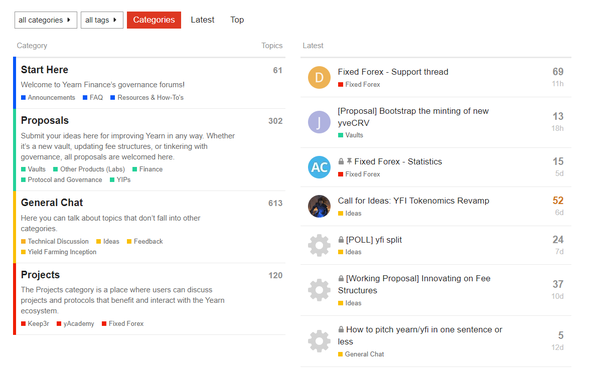Image resolution: width=600 pixels, height=370 pixels.
Task: Open Resources & How-To's subcategory
Action: point(147,98)
